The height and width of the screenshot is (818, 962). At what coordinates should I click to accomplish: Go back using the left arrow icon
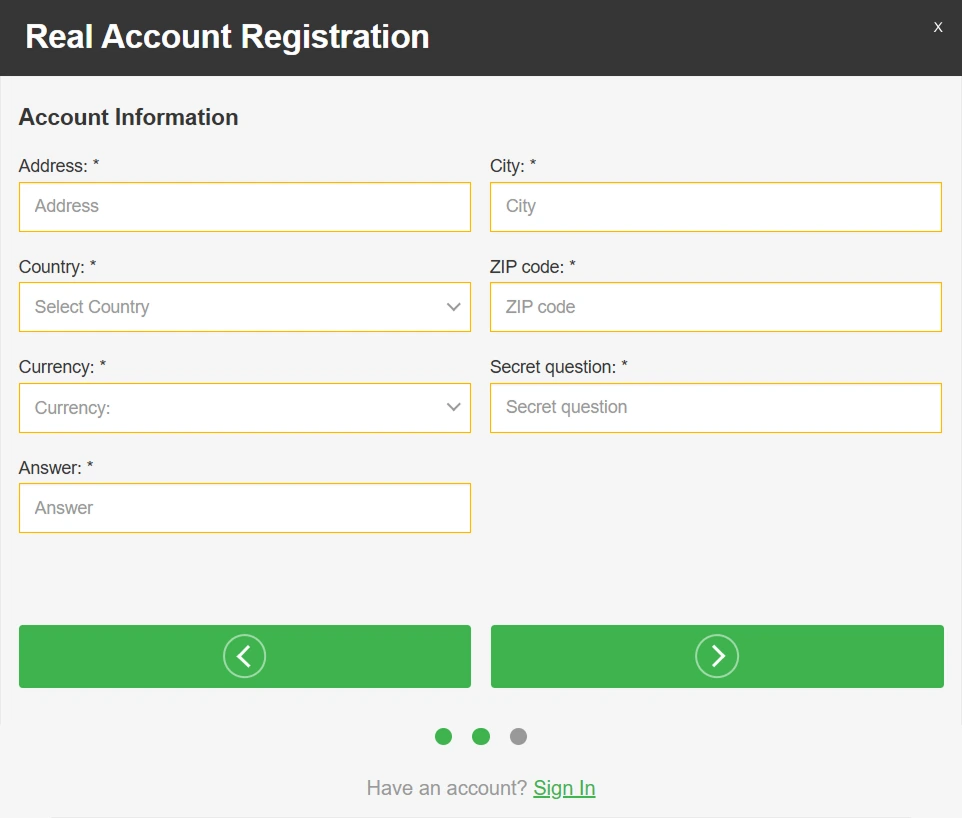point(244,656)
